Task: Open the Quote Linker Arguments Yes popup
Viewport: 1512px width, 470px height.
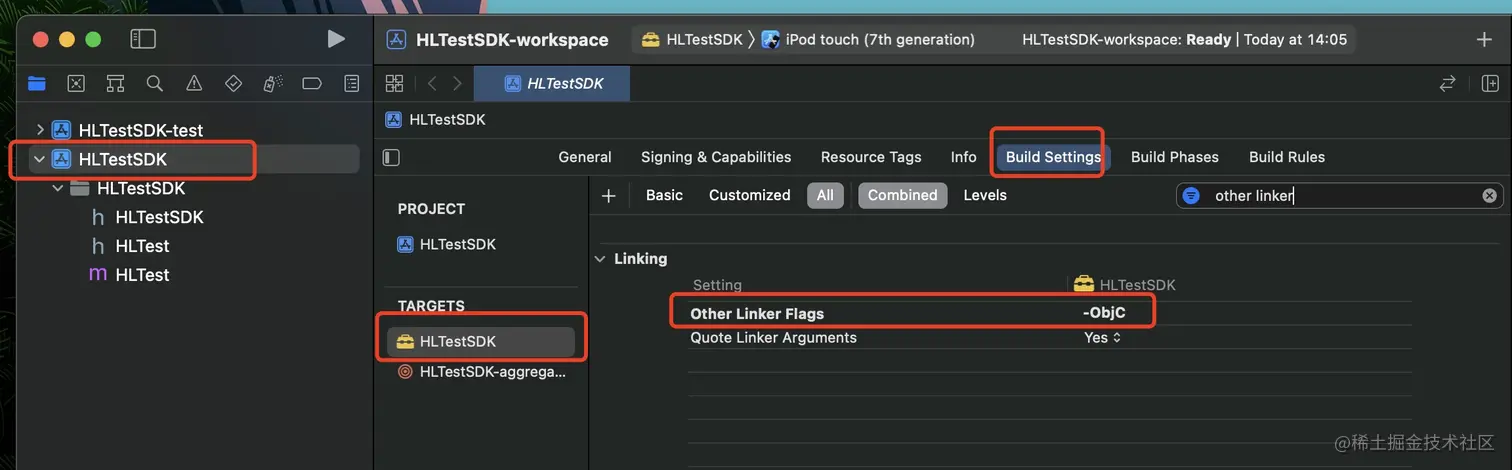Action: pos(1102,338)
